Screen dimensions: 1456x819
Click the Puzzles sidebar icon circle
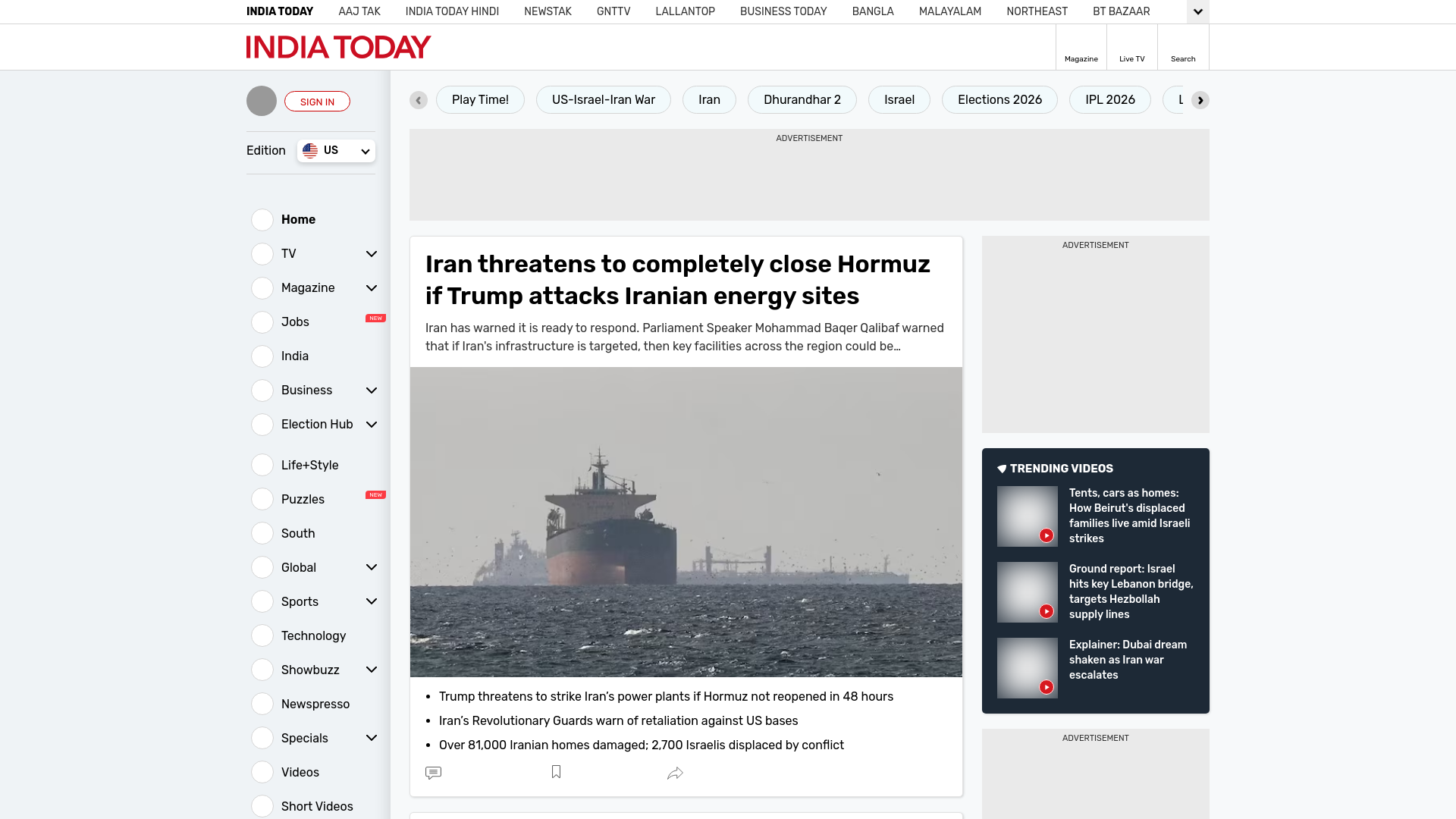coord(262,499)
